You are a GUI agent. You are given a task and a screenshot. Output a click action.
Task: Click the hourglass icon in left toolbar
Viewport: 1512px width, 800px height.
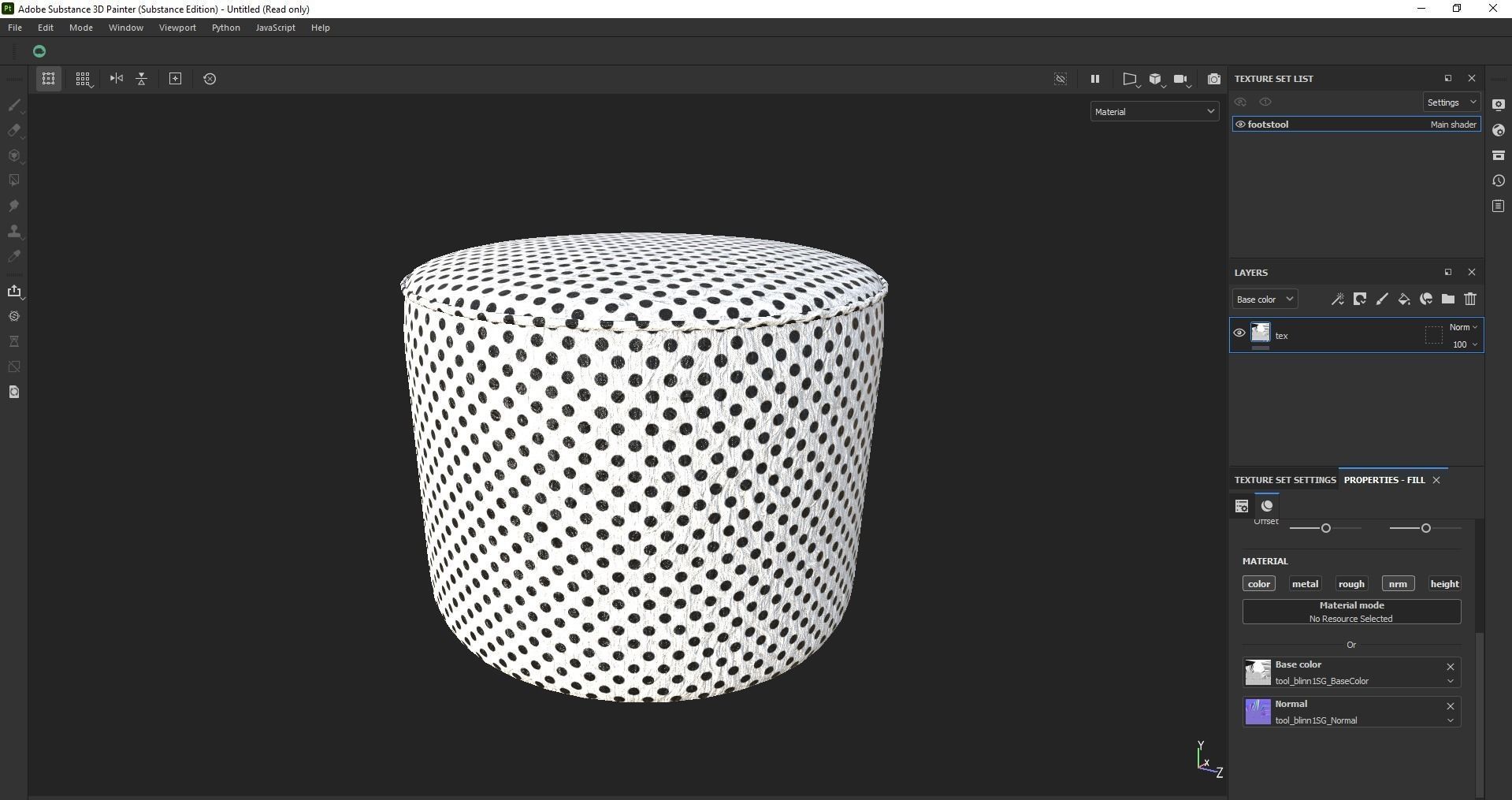click(13, 341)
